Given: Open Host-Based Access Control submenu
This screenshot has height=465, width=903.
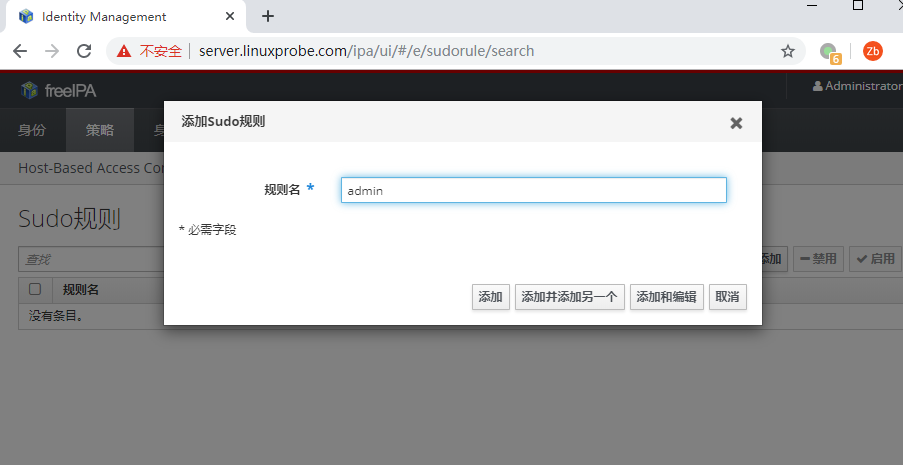Looking at the screenshot, I should [x=91, y=168].
